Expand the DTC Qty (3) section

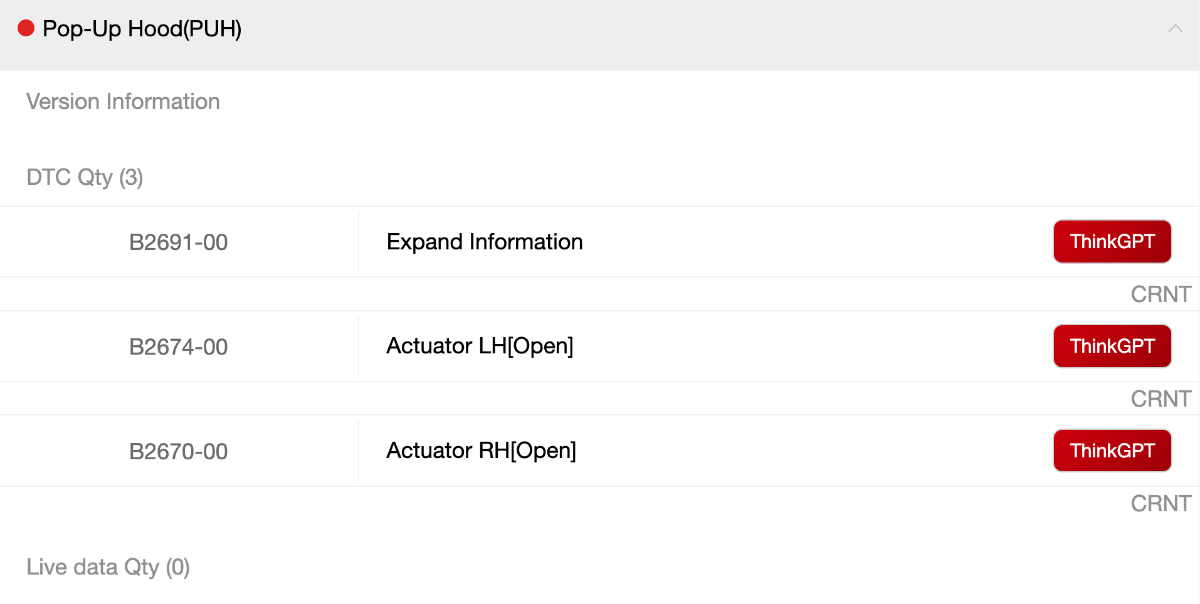pyautogui.click(x=85, y=178)
